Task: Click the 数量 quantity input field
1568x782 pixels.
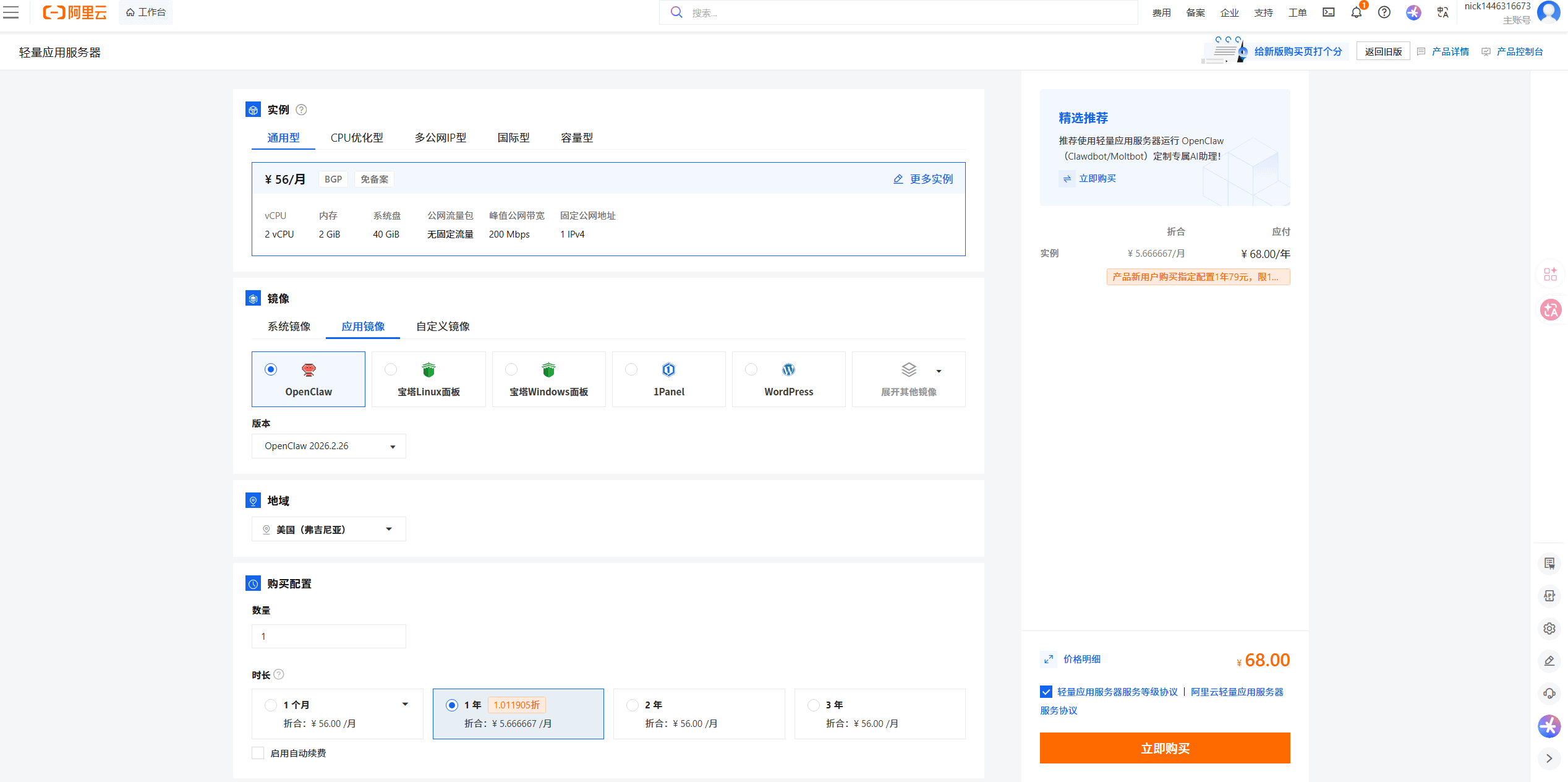Action: click(328, 636)
